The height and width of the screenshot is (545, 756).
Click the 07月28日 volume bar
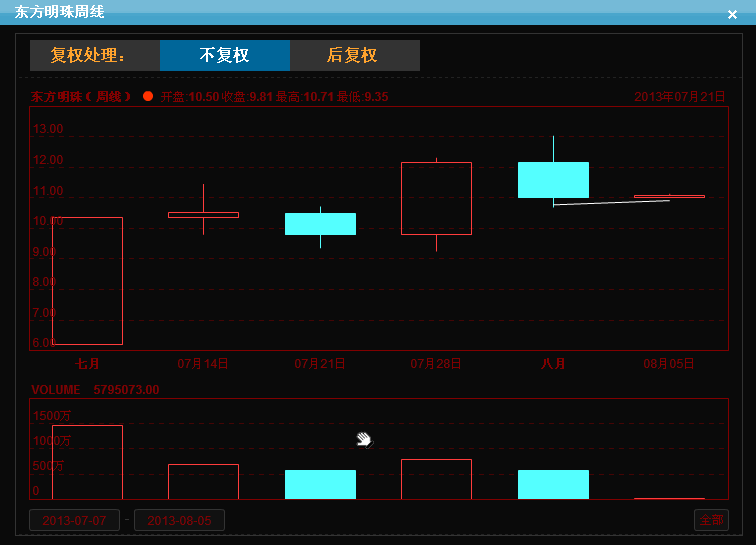tap(436, 479)
